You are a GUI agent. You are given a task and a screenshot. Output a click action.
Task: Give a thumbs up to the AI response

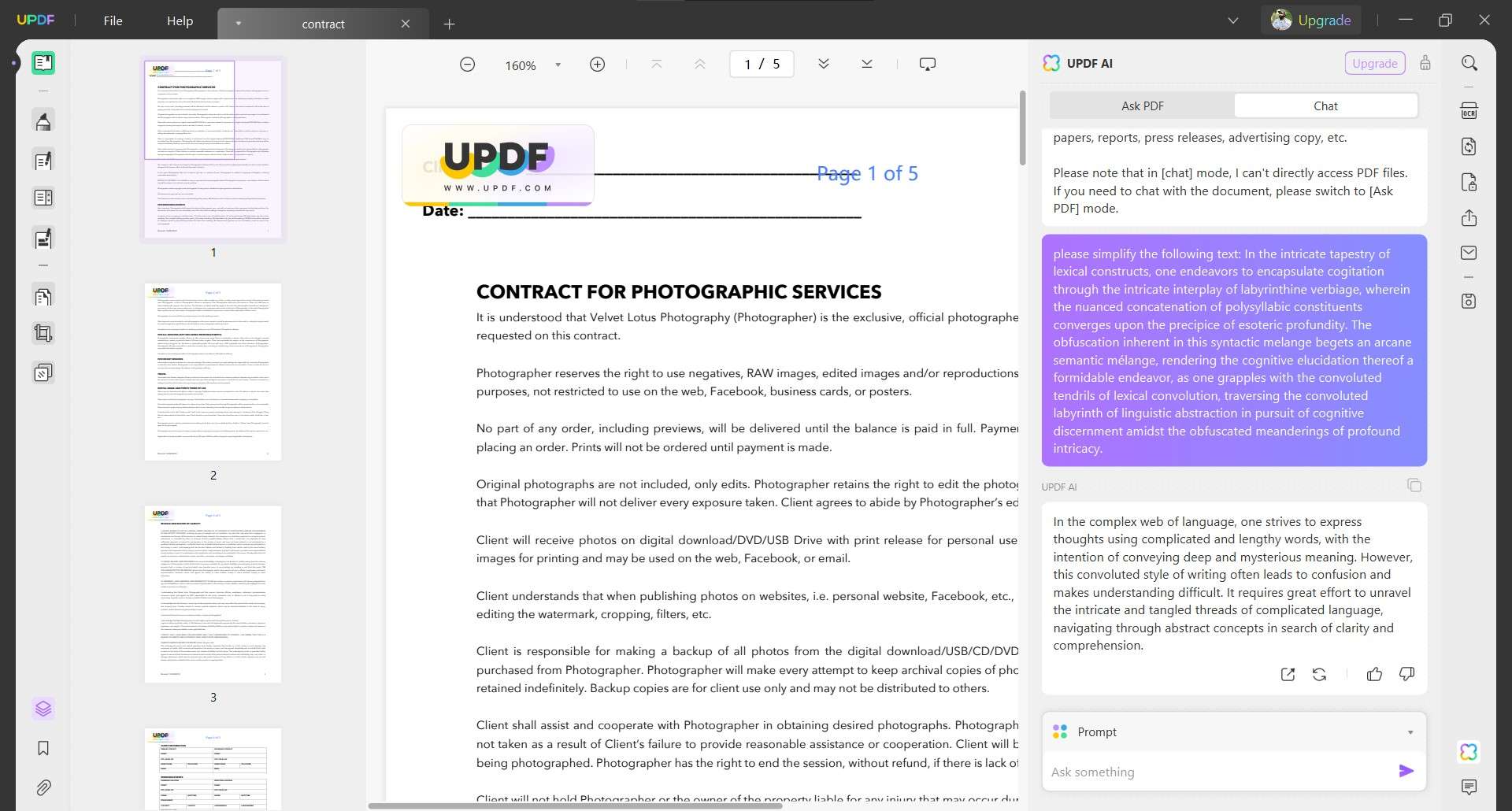click(x=1373, y=674)
